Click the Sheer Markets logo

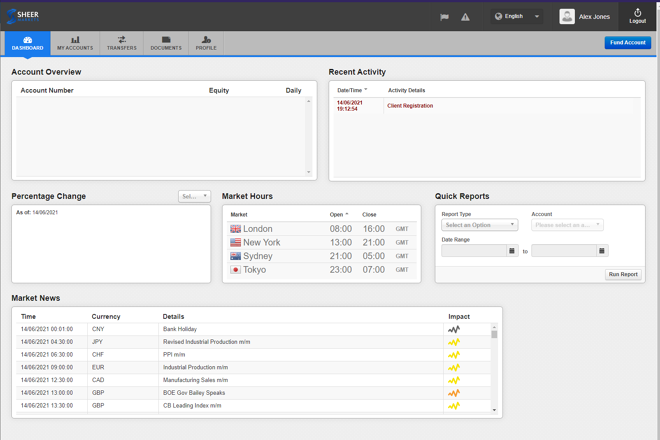[23, 16]
